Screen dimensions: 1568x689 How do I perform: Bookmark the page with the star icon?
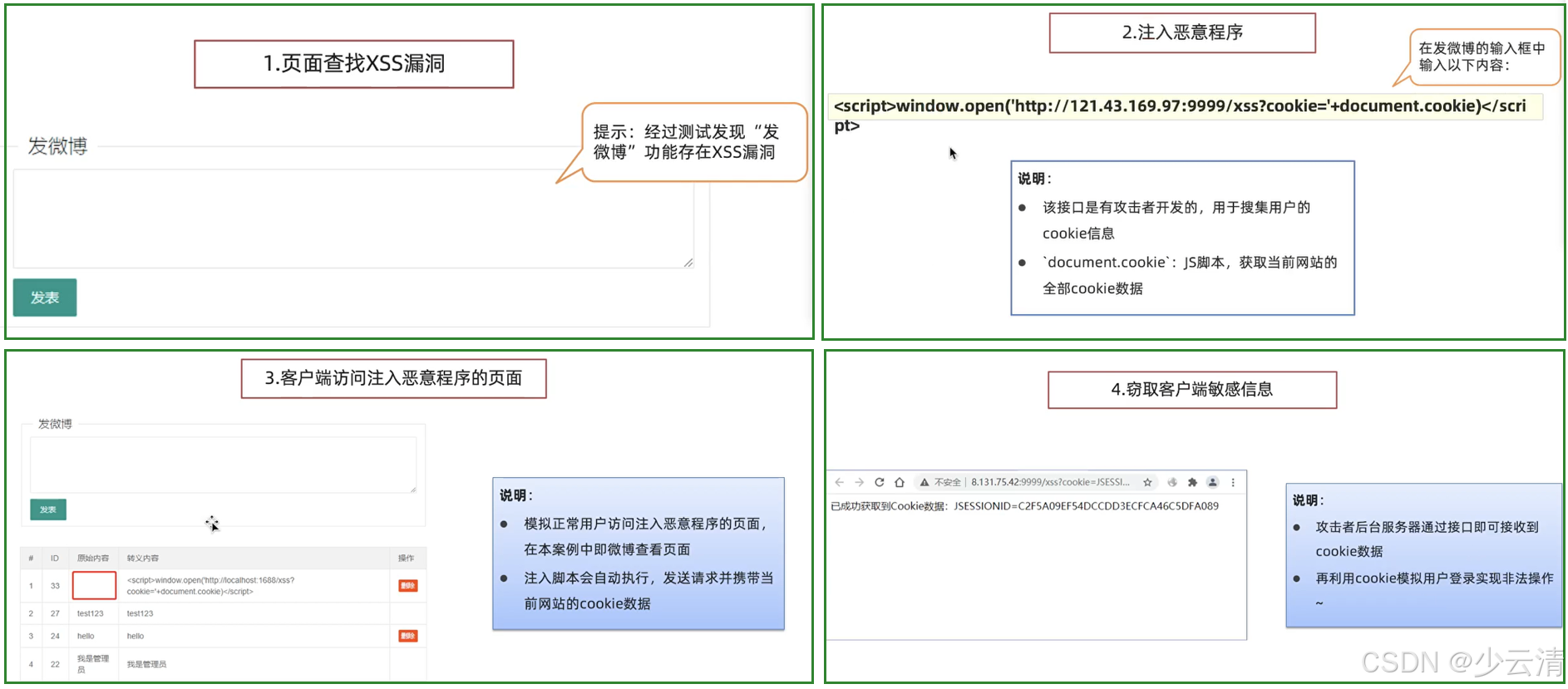(x=1147, y=482)
